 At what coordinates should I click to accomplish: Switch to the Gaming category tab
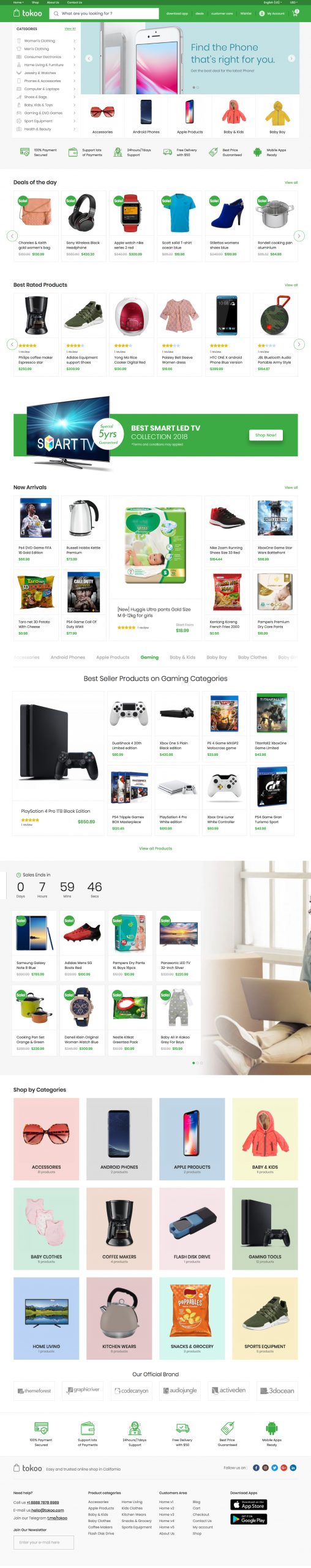coord(149,657)
